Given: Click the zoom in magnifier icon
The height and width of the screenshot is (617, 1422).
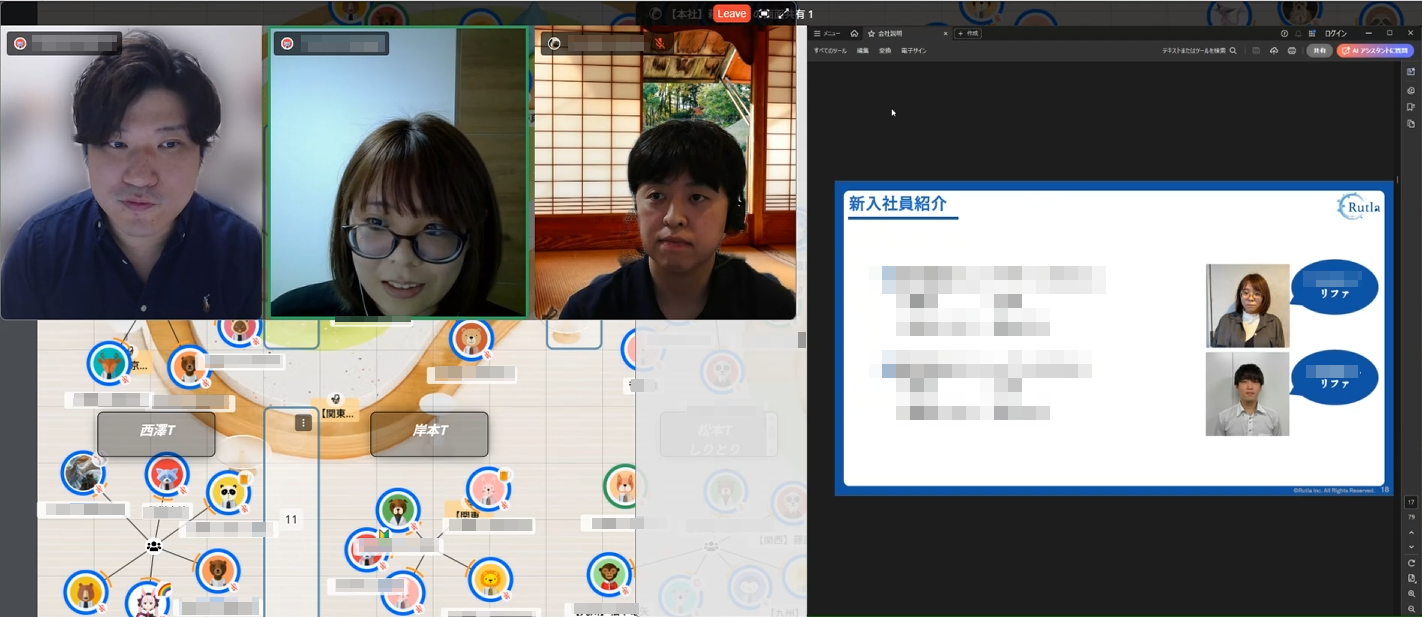Looking at the screenshot, I should pos(1411,594).
